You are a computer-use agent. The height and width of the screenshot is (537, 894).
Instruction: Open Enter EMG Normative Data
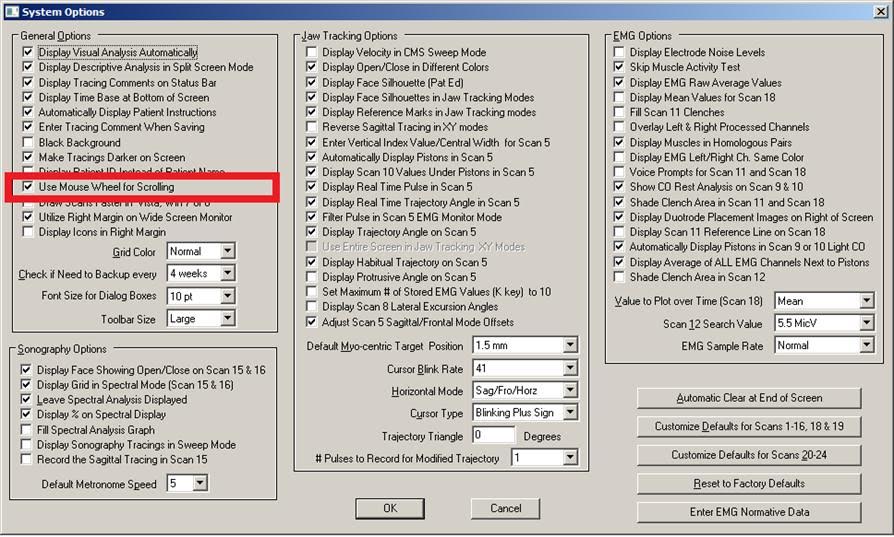749,512
